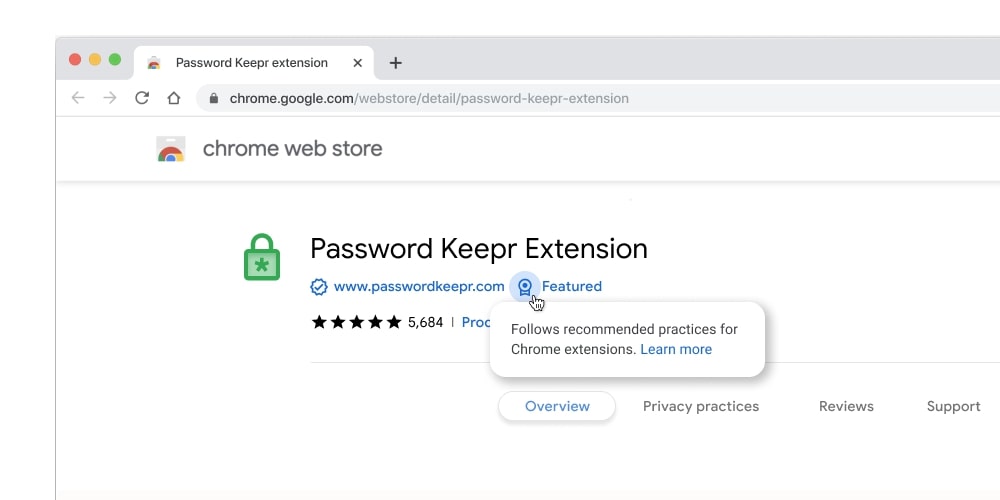The image size is (1000, 500).
Task: Go to the Support tab
Action: coord(953,406)
